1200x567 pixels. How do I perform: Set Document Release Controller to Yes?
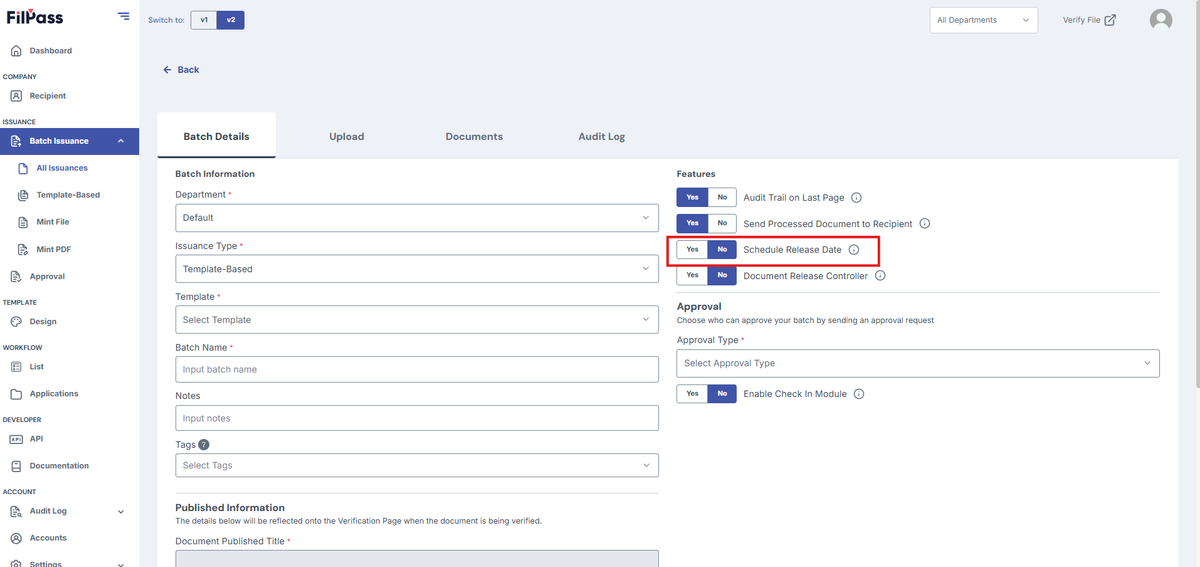(x=692, y=276)
